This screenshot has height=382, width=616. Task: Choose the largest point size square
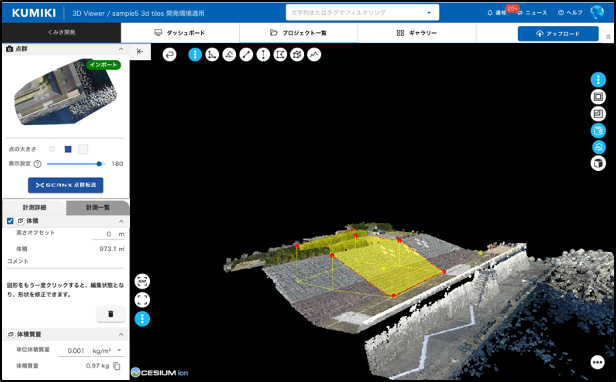coord(83,149)
